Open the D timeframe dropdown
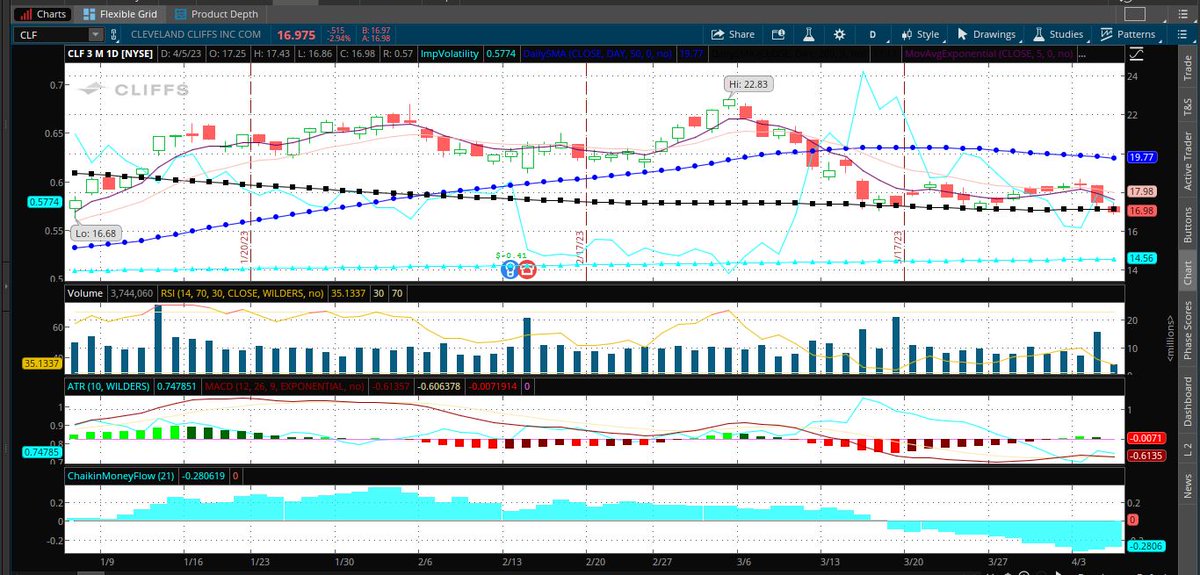Viewport: 1200px width, 575px height. click(872, 34)
